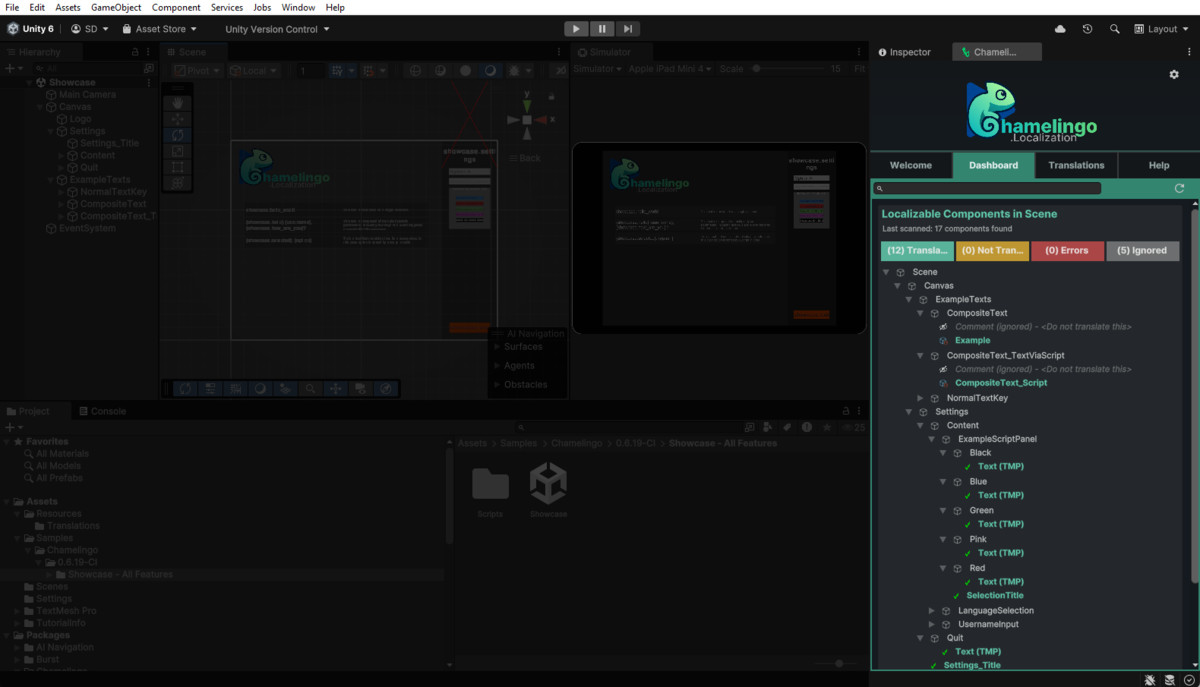Select the View (hand) tool
Viewport: 1200px width, 687px height.
[177, 103]
